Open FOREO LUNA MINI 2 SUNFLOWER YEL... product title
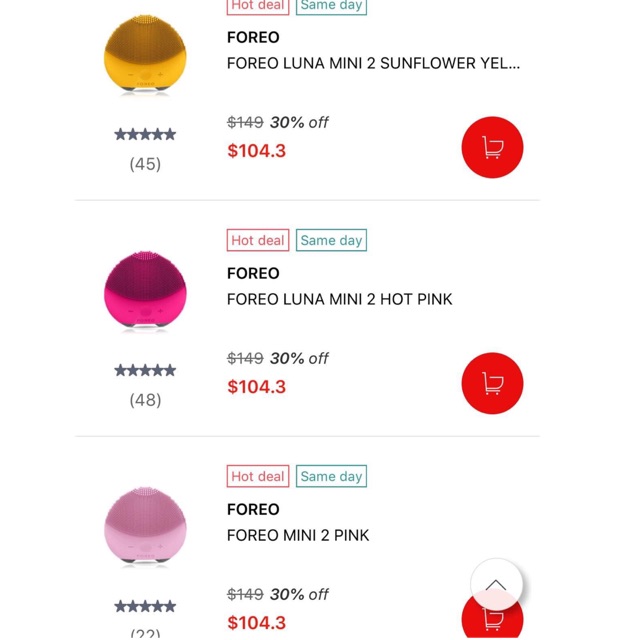This screenshot has height=640, width=640. [x=373, y=63]
